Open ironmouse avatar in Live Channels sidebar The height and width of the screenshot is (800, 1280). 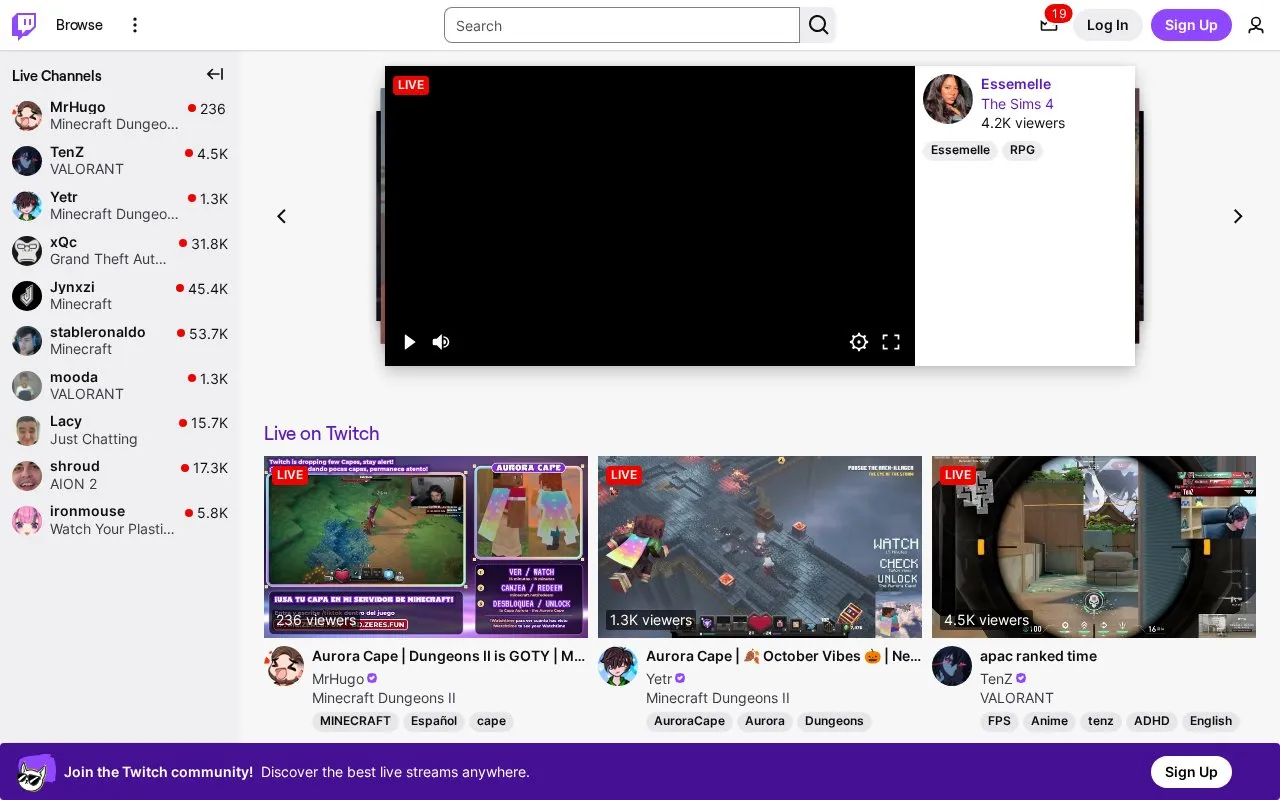(x=27, y=520)
